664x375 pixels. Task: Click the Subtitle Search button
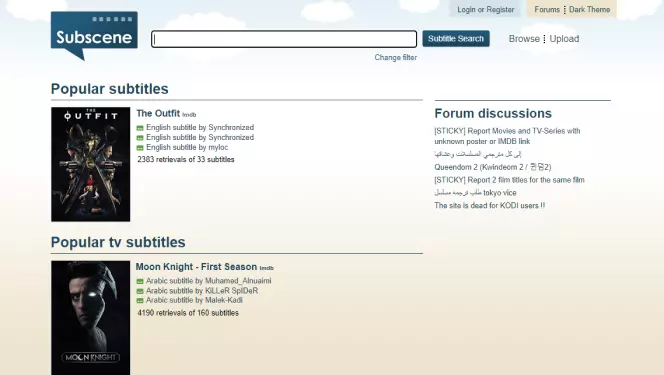(456, 39)
